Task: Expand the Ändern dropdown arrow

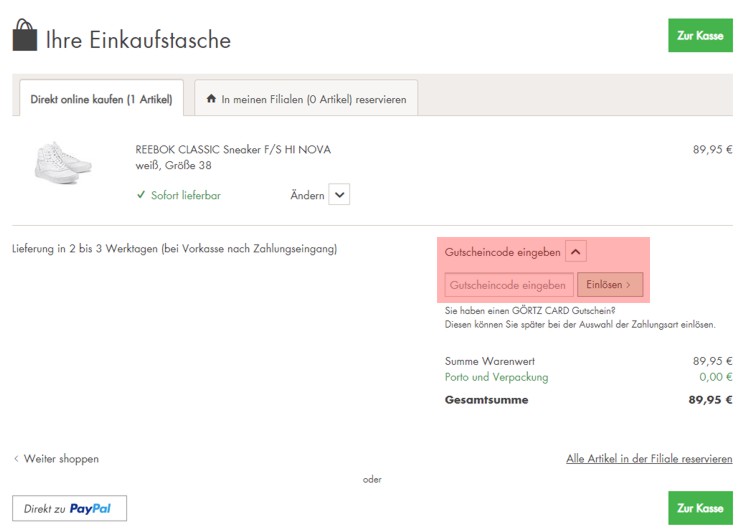Action: [x=339, y=194]
